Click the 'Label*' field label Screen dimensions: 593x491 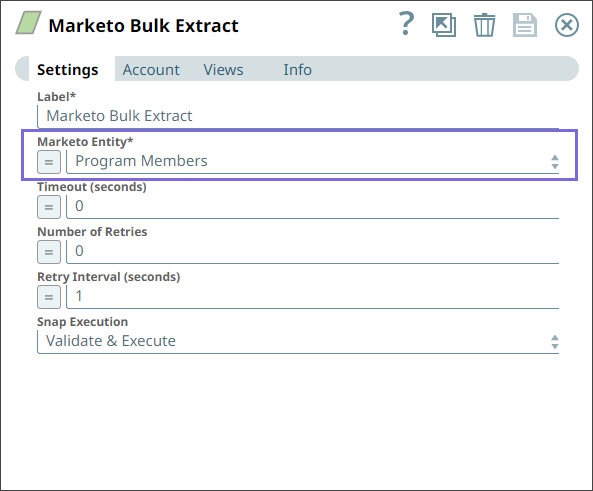[56, 96]
